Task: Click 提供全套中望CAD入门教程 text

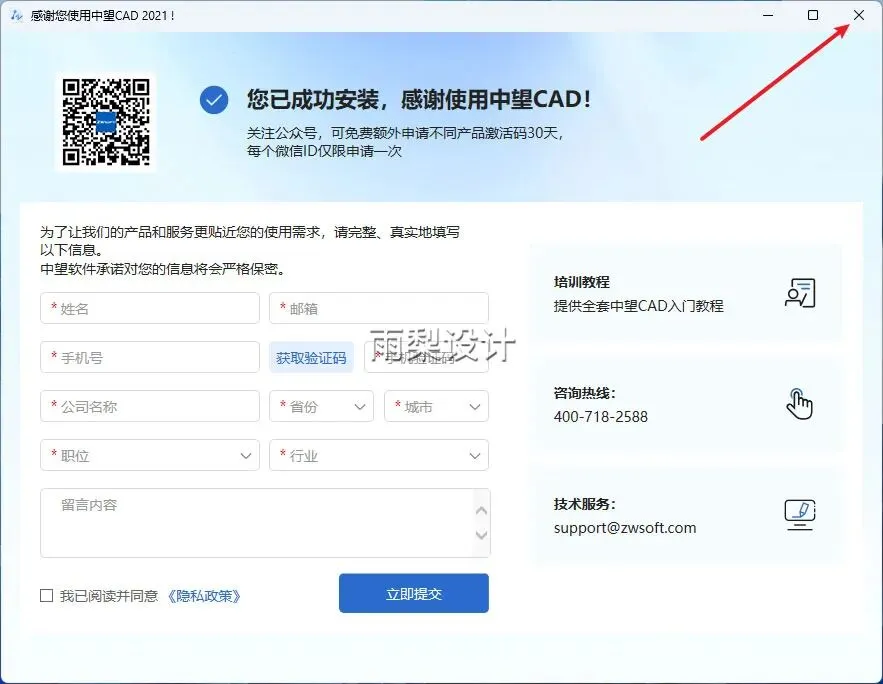Action: (639, 306)
